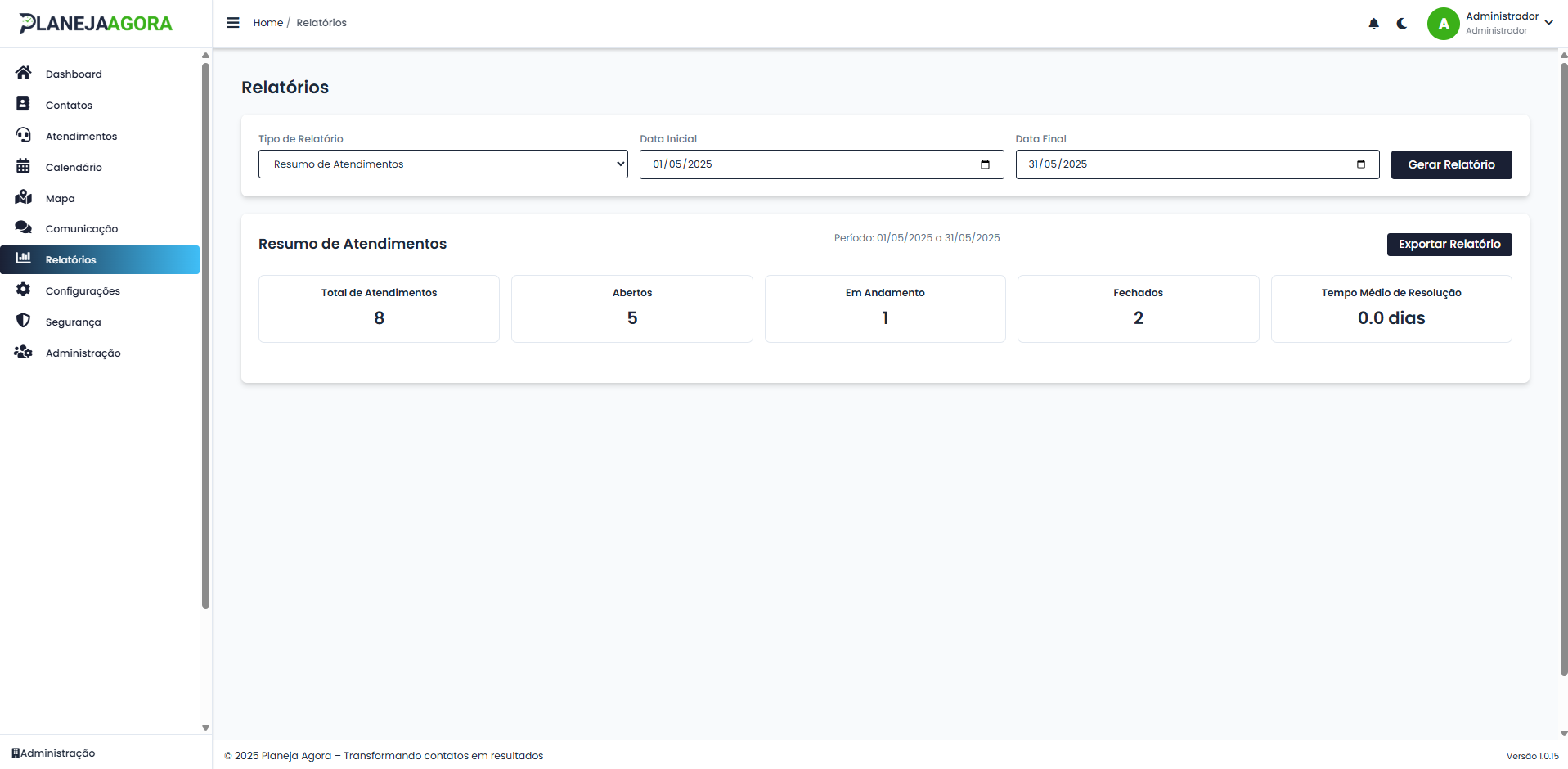
Task: Click the Dashboard home icon
Action: tap(23, 73)
